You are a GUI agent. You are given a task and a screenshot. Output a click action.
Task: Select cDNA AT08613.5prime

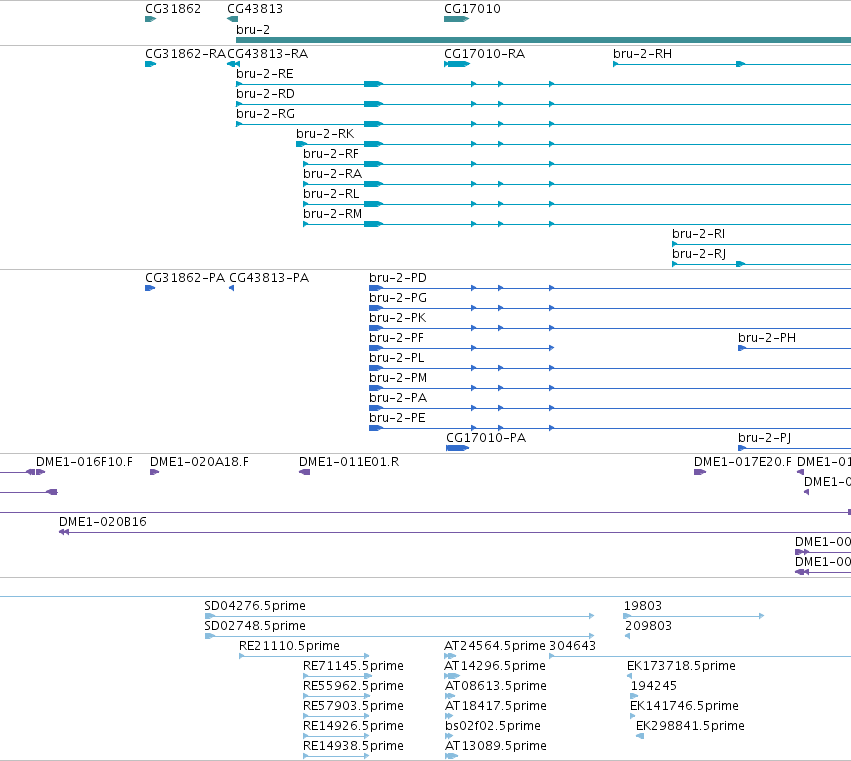point(496,686)
